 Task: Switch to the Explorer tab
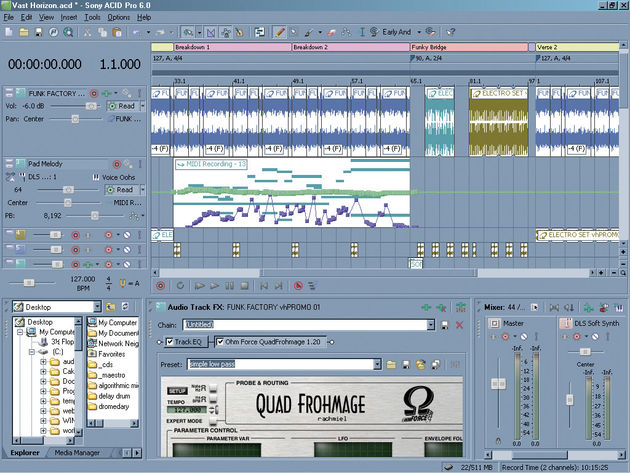click(25, 453)
